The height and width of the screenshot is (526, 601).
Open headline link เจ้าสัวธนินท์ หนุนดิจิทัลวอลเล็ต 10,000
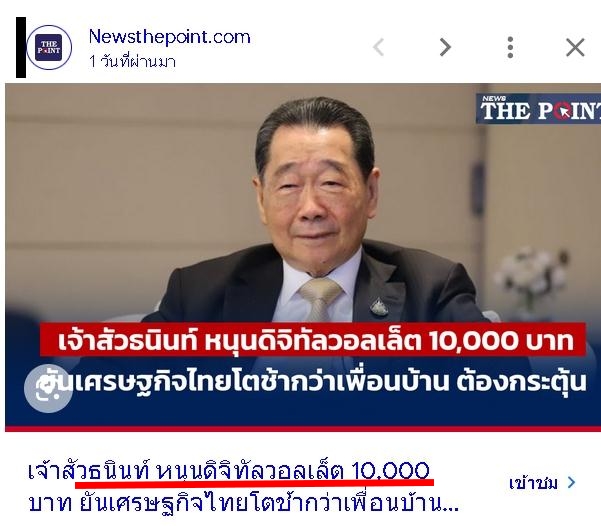229,471
